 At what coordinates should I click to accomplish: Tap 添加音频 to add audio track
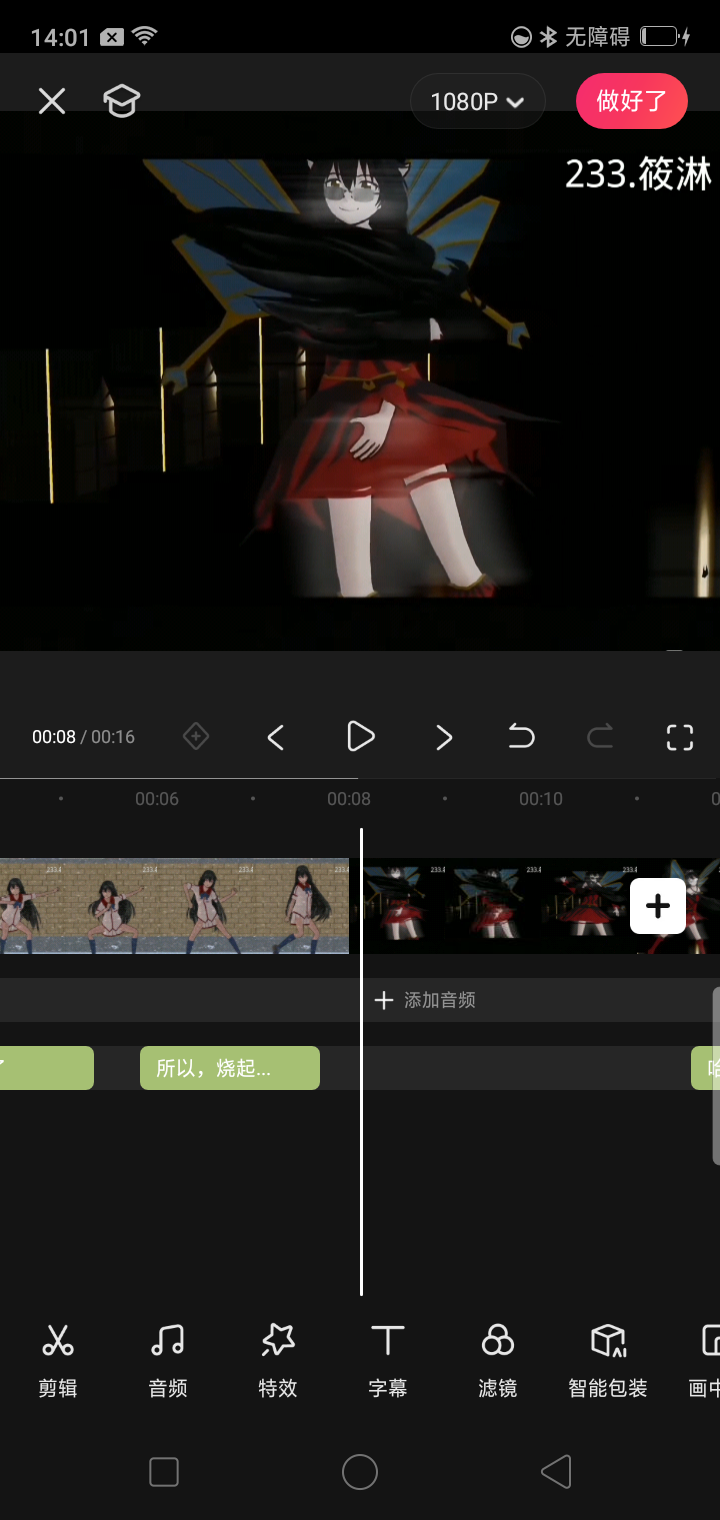426,1000
